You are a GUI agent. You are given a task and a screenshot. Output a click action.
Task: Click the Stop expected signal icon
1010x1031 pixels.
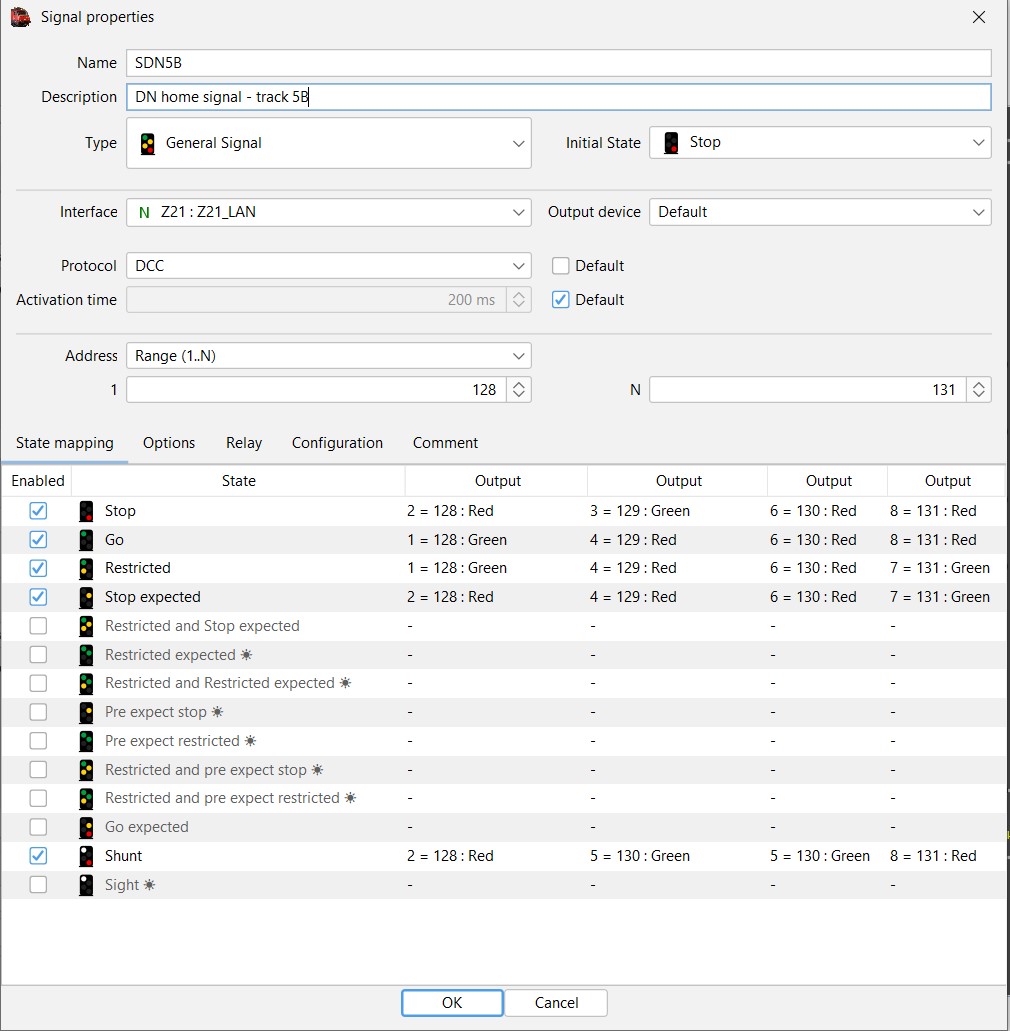pos(87,597)
